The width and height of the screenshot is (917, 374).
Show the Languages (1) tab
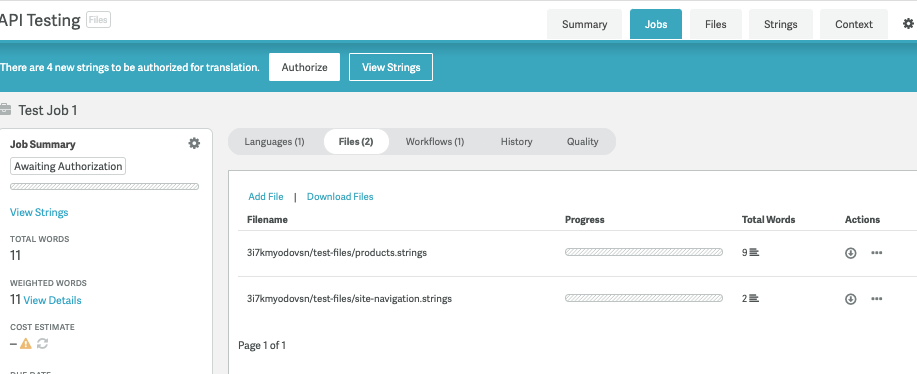pos(274,141)
